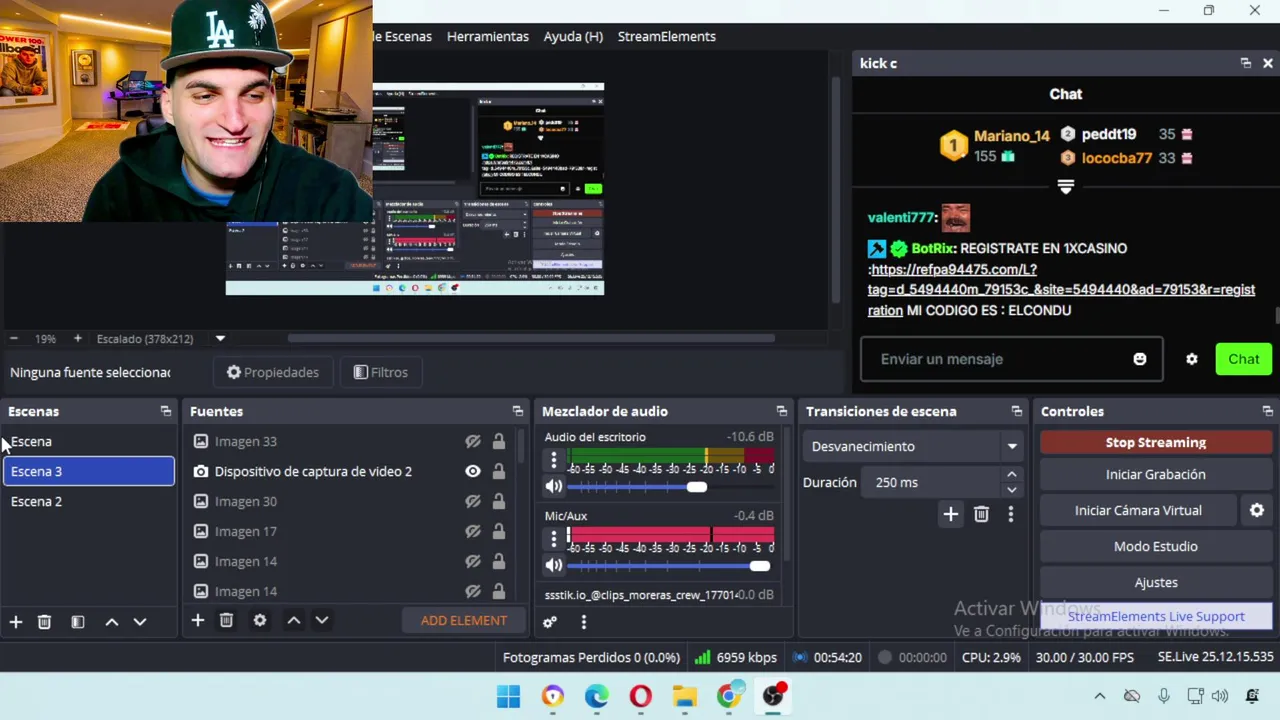This screenshot has width=1280, height=720.
Task: Open Herramientas menu
Action: coord(488,36)
